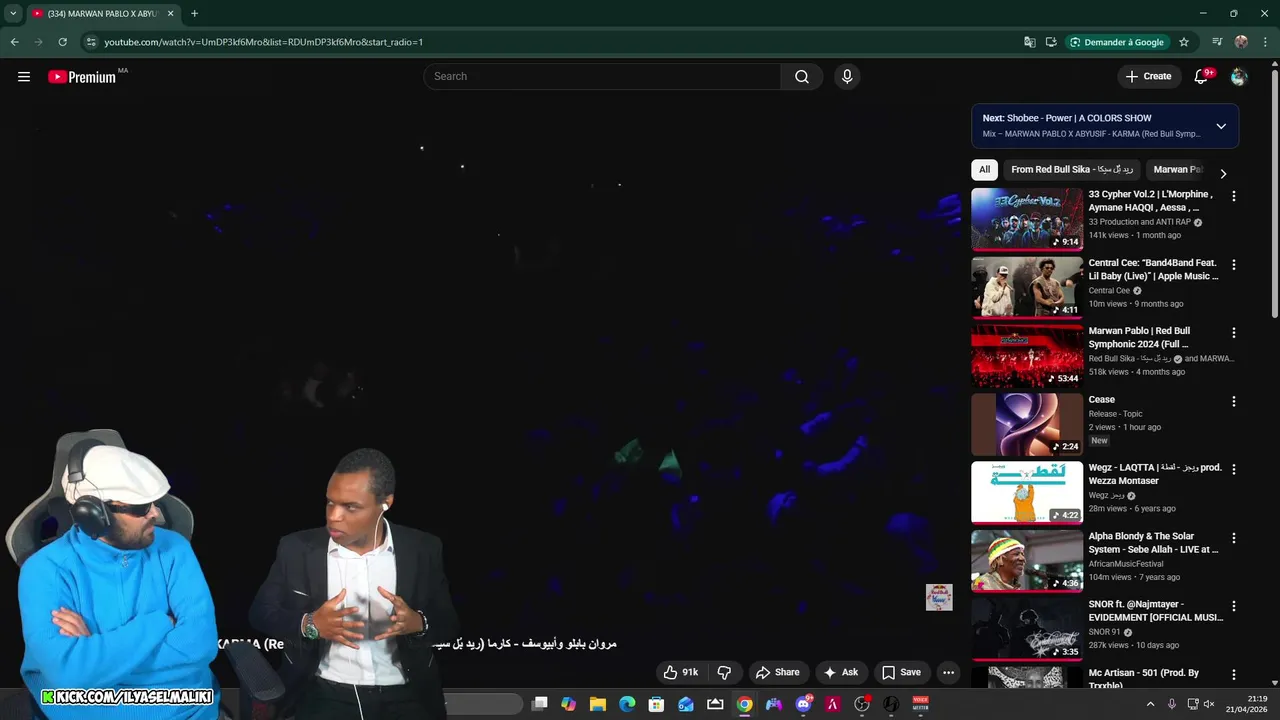The height and width of the screenshot is (720, 1280).
Task: Toggle the muted volume tray icon
Action: (1210, 704)
